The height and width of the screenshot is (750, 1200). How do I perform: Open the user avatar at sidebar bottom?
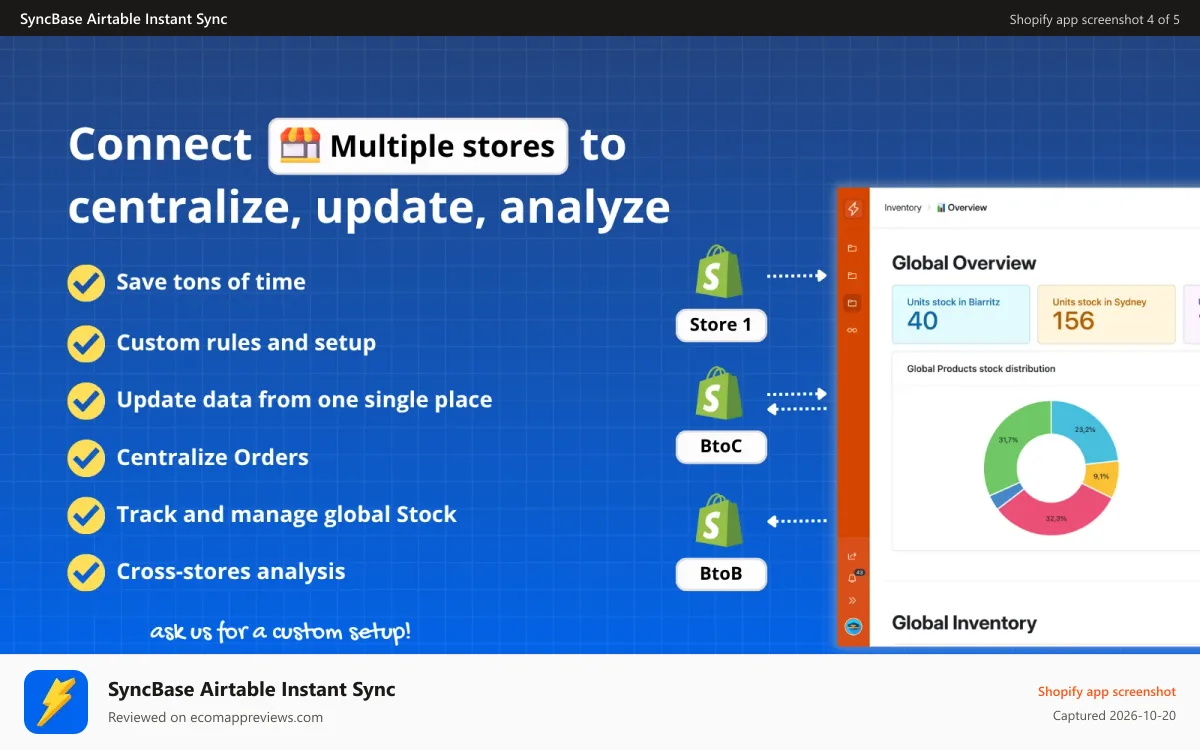853,627
